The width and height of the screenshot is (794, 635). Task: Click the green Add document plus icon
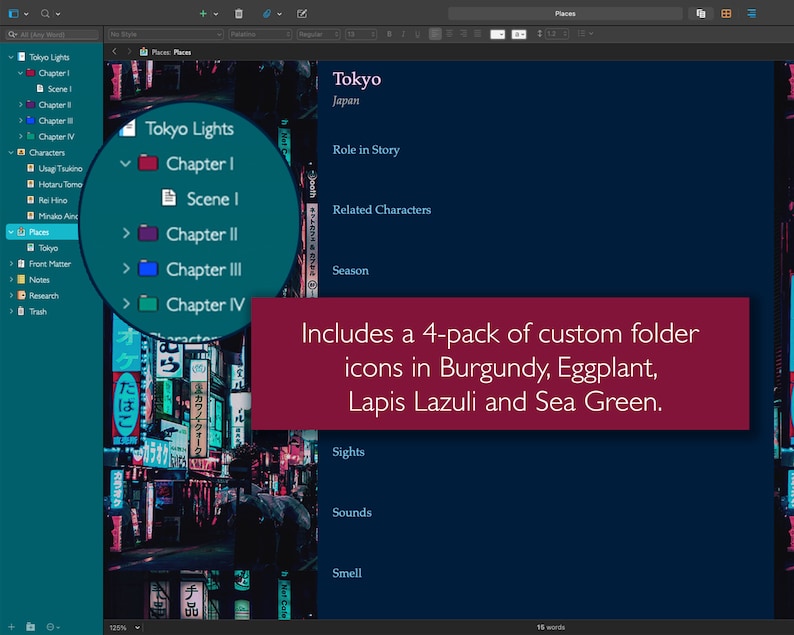[203, 14]
